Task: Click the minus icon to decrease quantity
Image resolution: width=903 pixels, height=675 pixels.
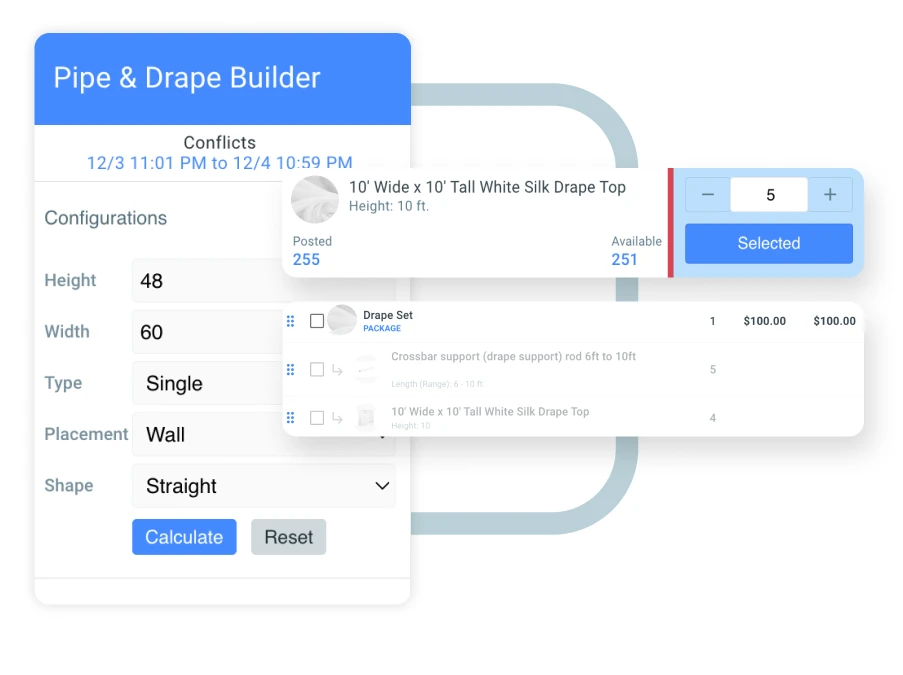Action: [707, 194]
